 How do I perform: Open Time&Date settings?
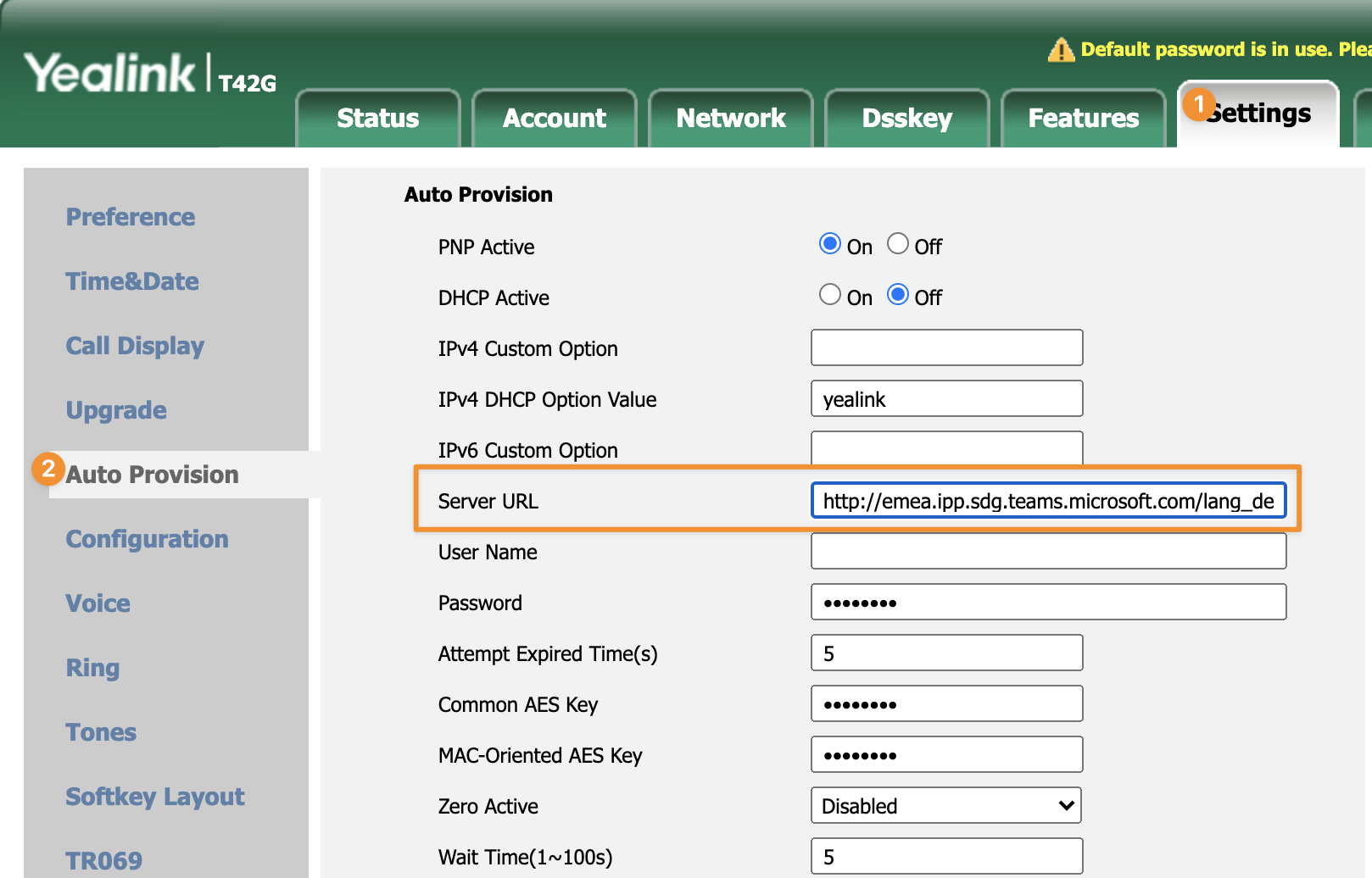point(132,281)
